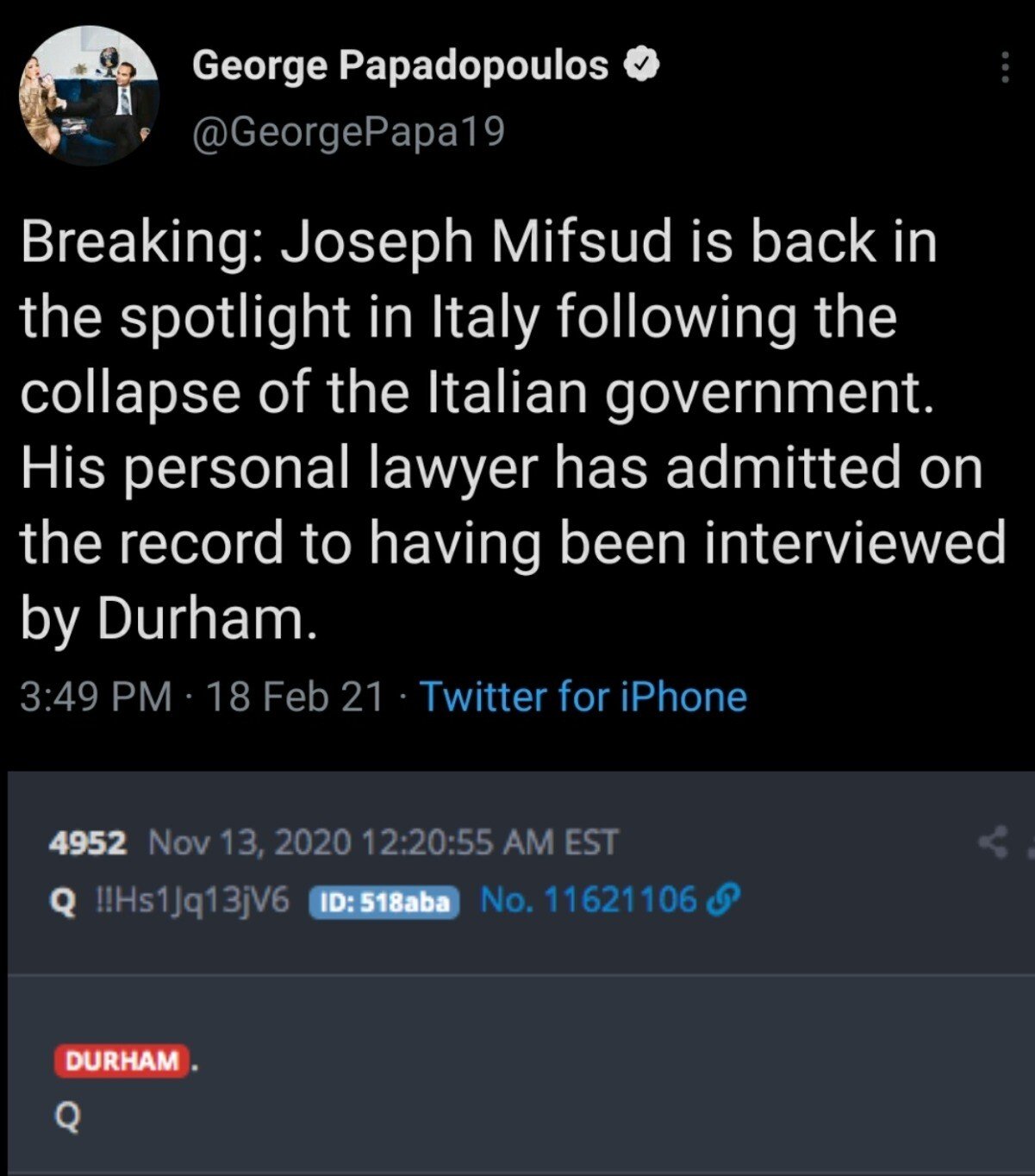Image resolution: width=1035 pixels, height=1176 pixels.
Task: Click the Q signature below DURHAM
Action: point(67,1117)
